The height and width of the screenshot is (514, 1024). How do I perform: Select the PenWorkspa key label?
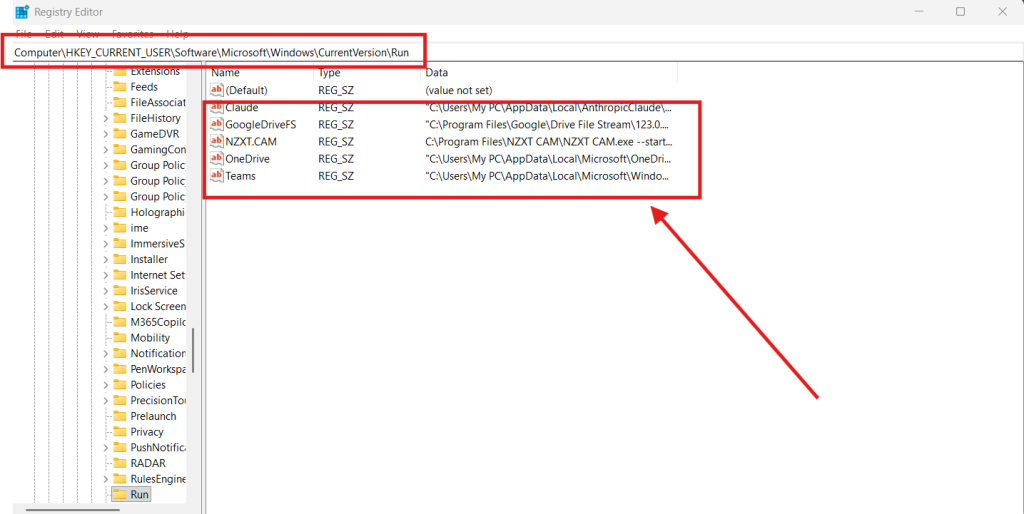158,369
